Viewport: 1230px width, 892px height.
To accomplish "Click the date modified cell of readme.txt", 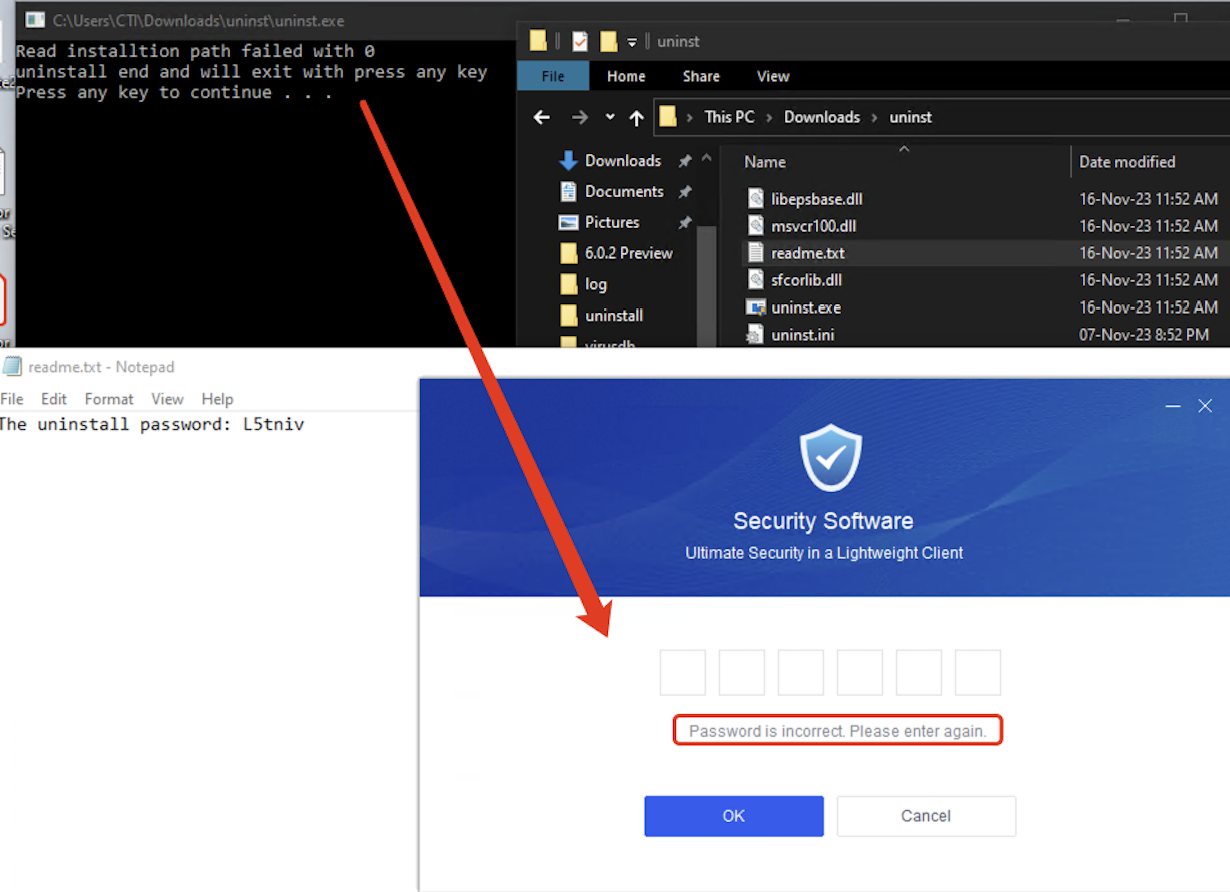I will (x=1148, y=253).
